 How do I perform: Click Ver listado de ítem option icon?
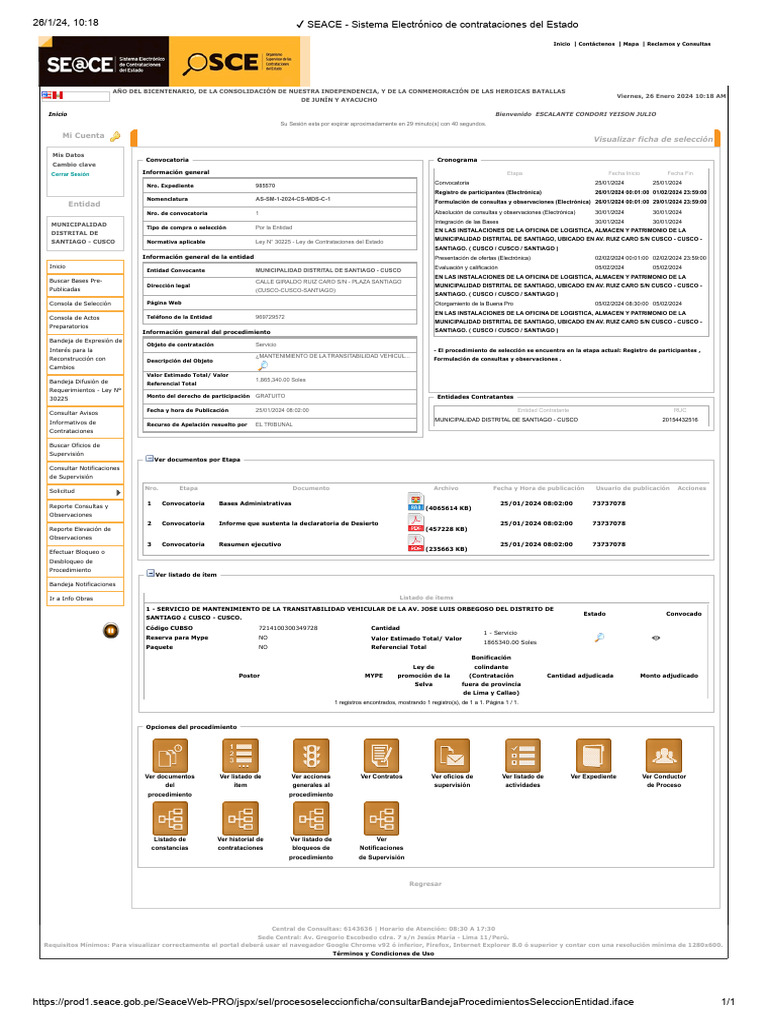(x=240, y=756)
